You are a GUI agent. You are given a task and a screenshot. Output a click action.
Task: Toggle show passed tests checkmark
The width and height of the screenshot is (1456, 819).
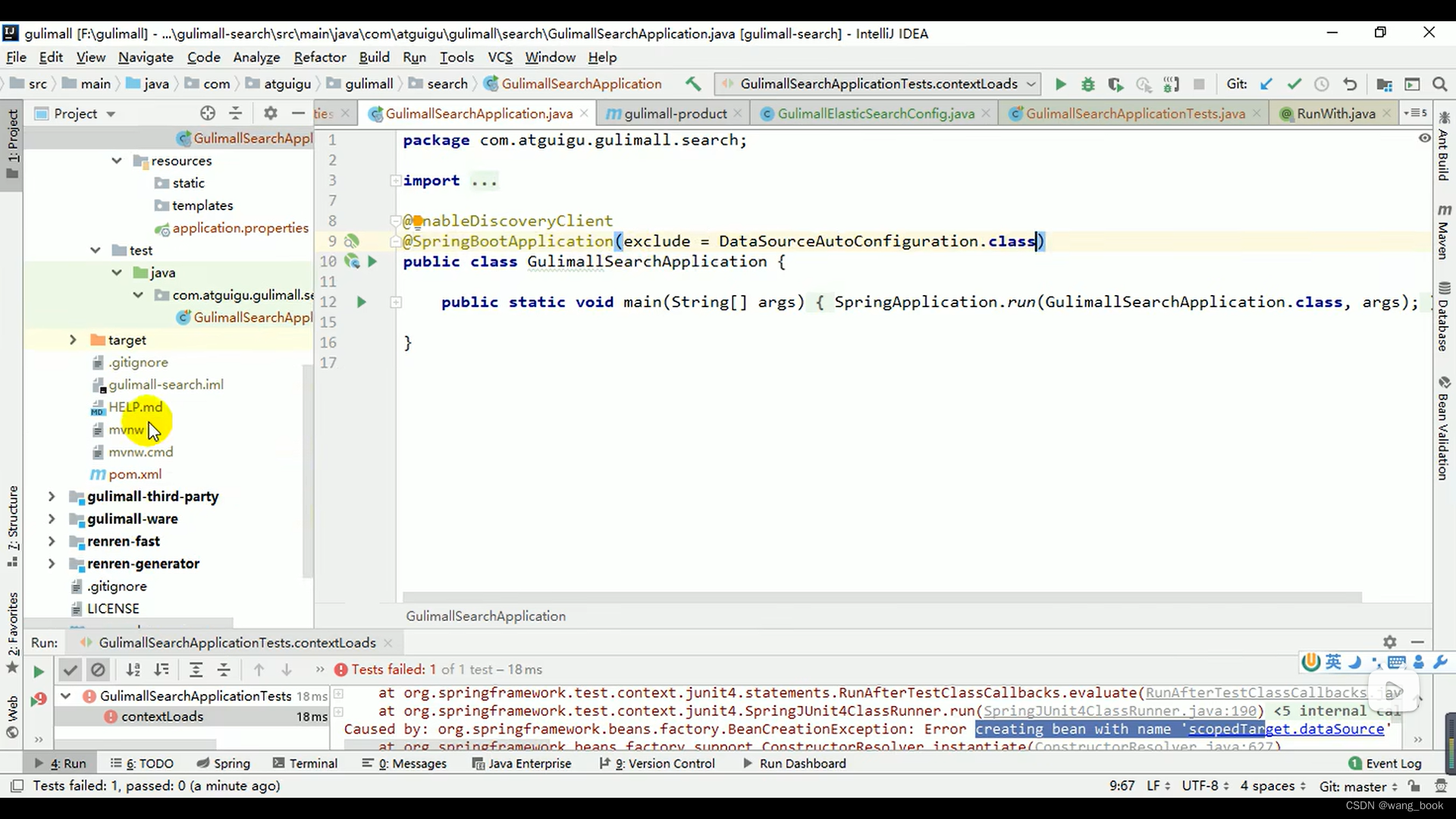click(x=70, y=670)
